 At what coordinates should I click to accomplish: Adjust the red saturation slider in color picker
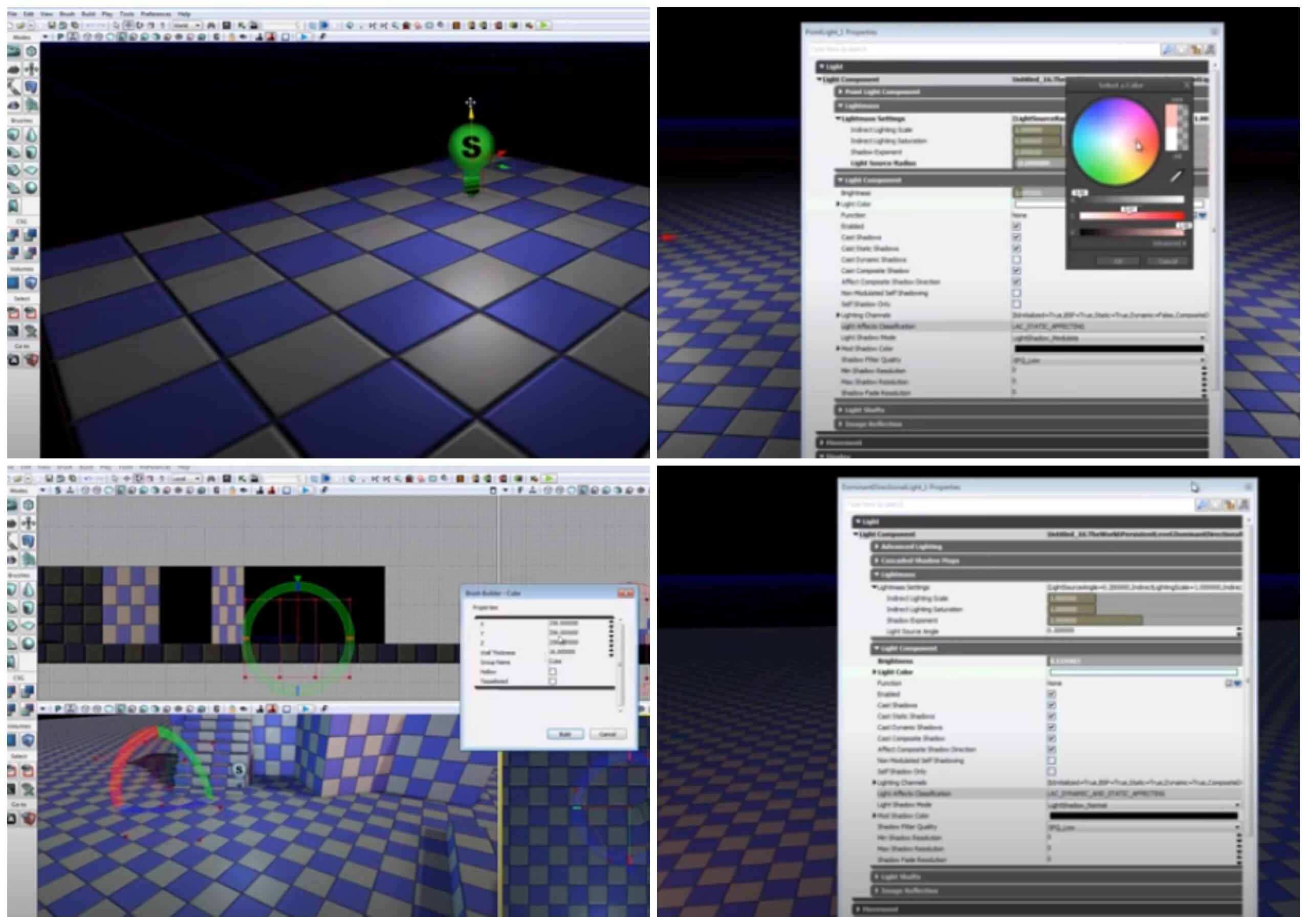pos(1131,216)
